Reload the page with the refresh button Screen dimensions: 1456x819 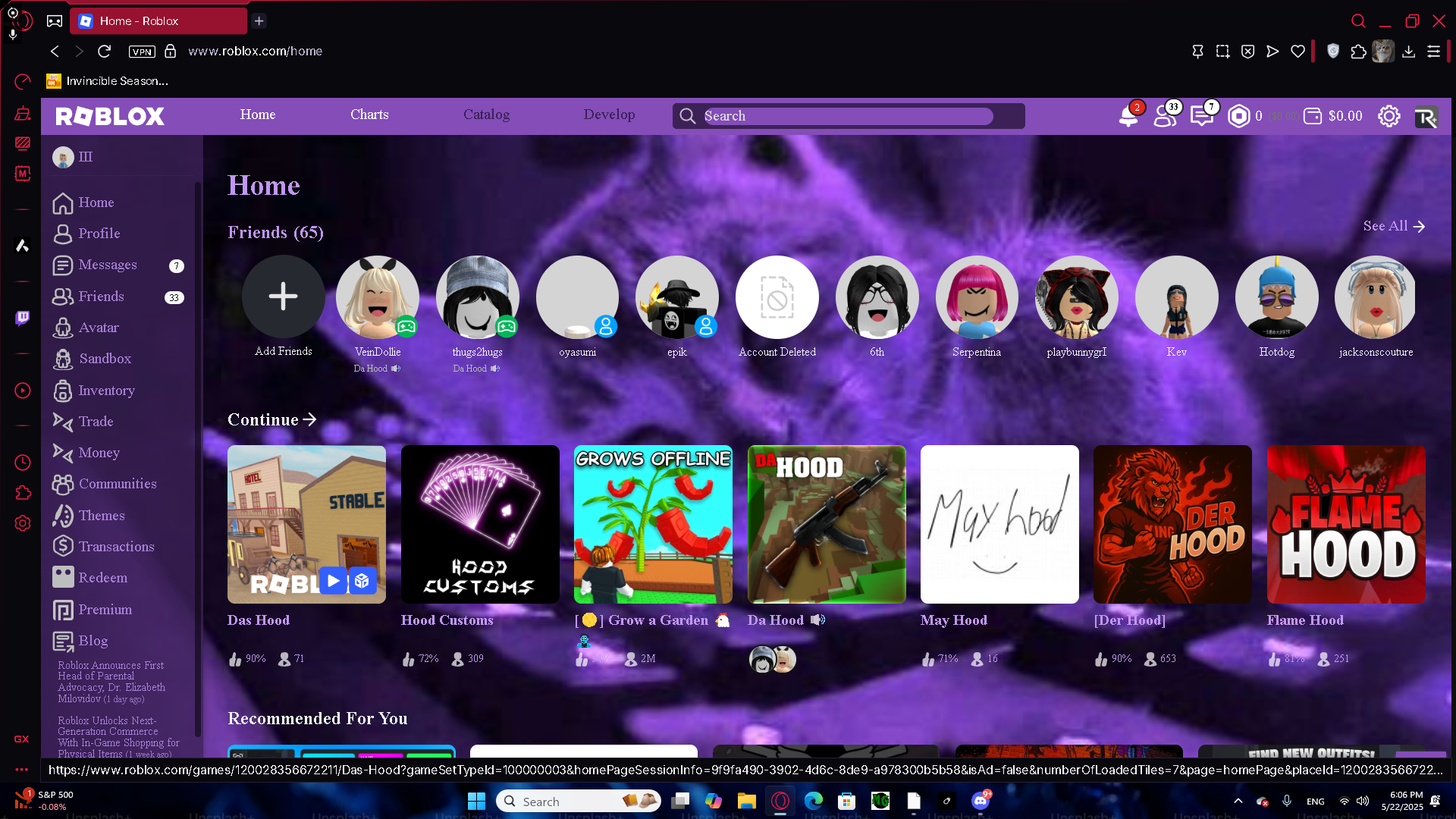(105, 51)
